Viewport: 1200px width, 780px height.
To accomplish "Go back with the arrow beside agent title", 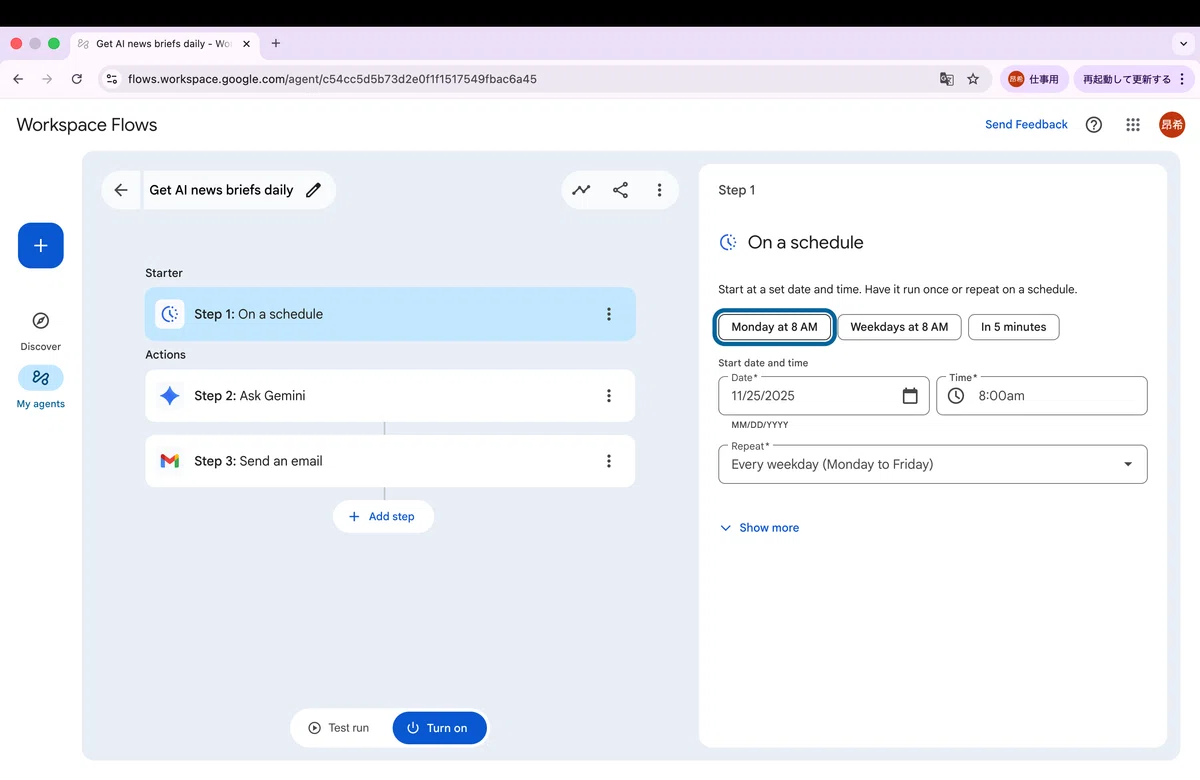I will pyautogui.click(x=121, y=190).
